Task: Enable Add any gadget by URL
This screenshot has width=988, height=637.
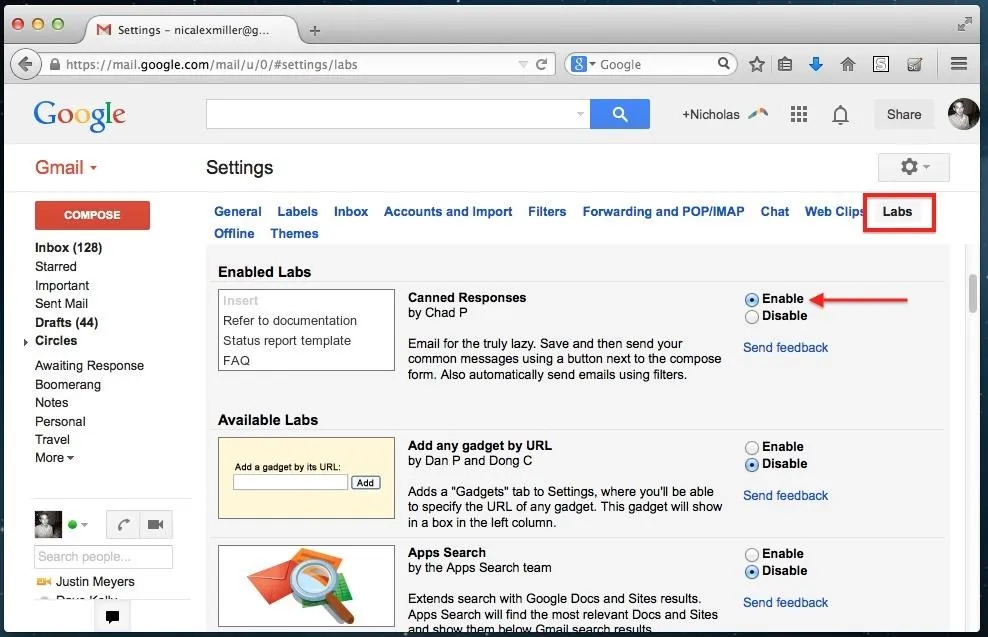Action: pyautogui.click(x=751, y=448)
